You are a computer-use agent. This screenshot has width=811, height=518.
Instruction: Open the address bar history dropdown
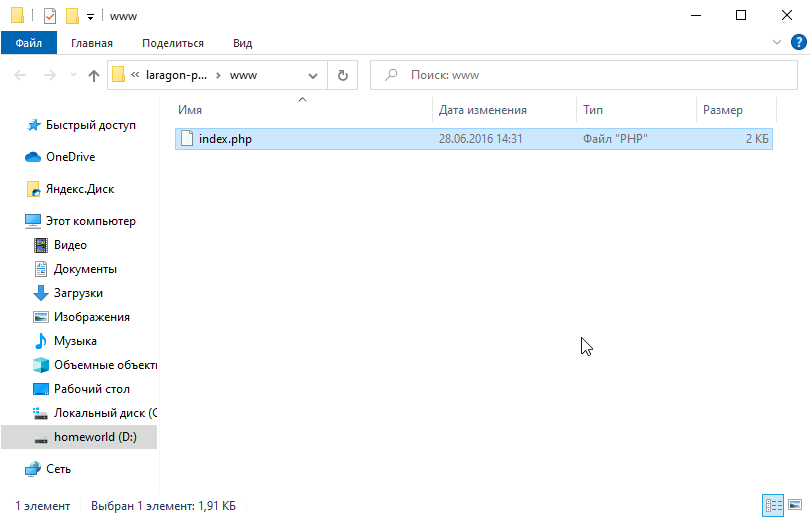(313, 75)
